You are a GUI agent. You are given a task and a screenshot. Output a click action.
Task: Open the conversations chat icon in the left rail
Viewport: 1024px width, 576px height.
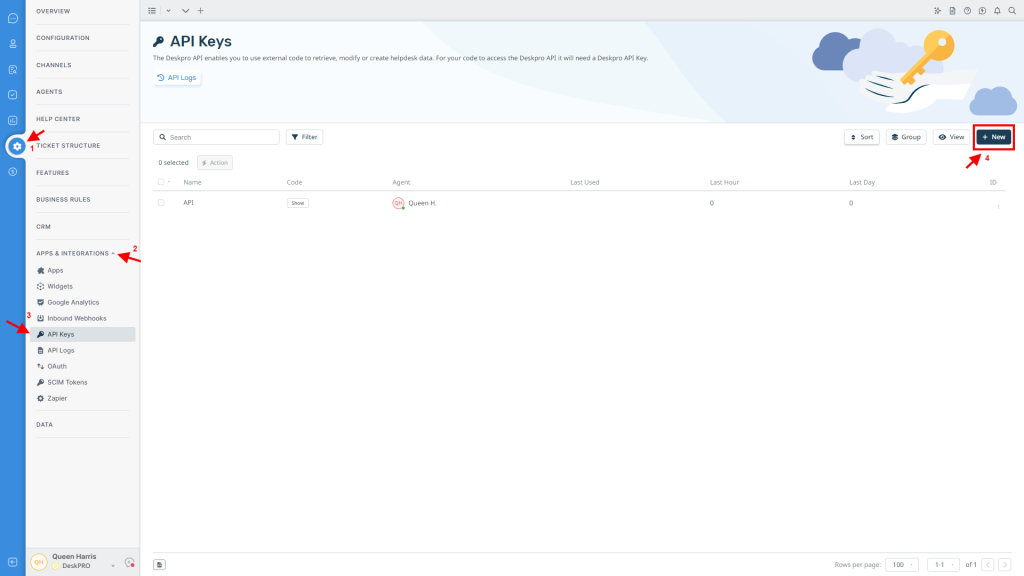14,18
